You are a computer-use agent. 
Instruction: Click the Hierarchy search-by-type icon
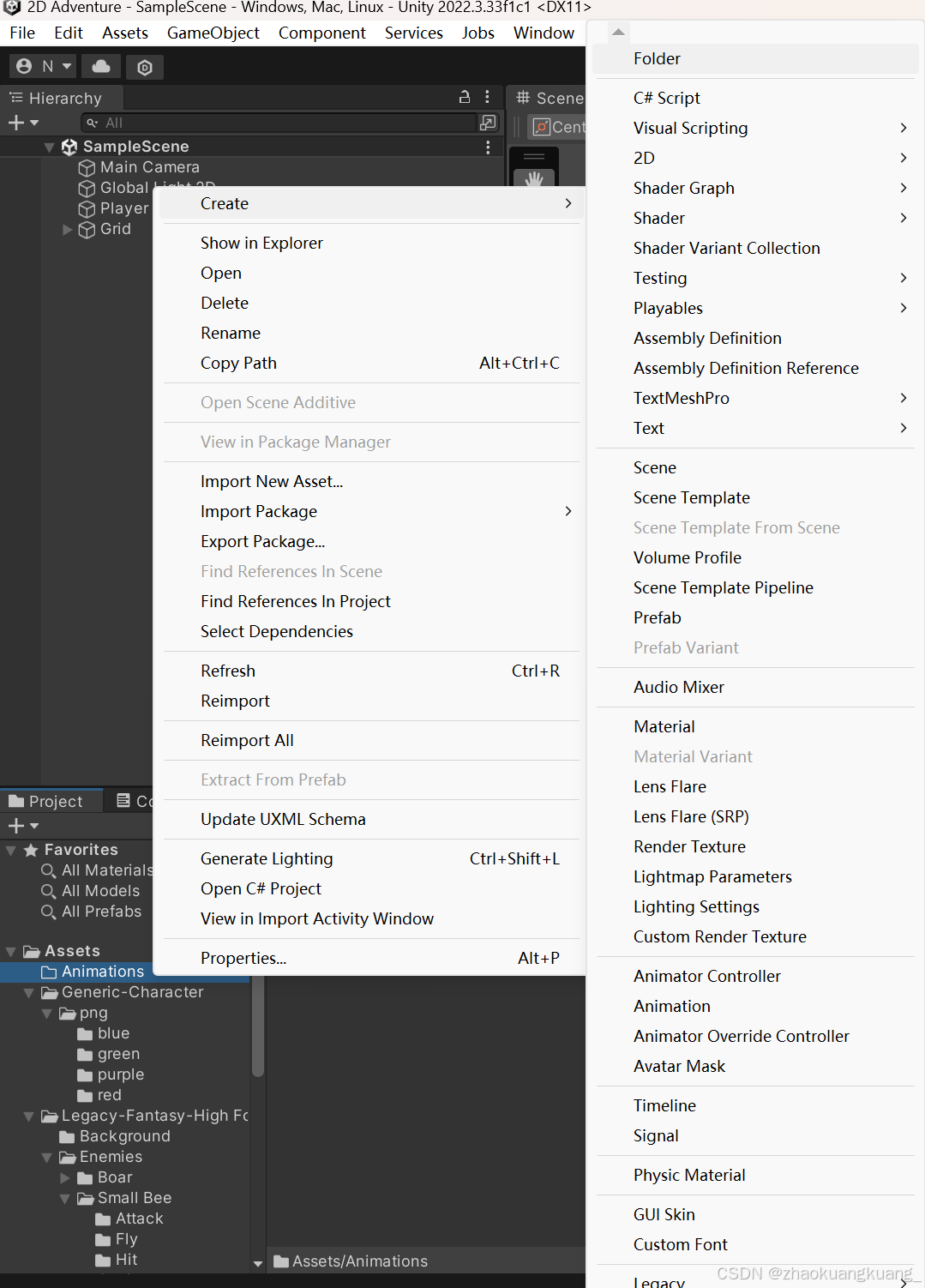488,123
